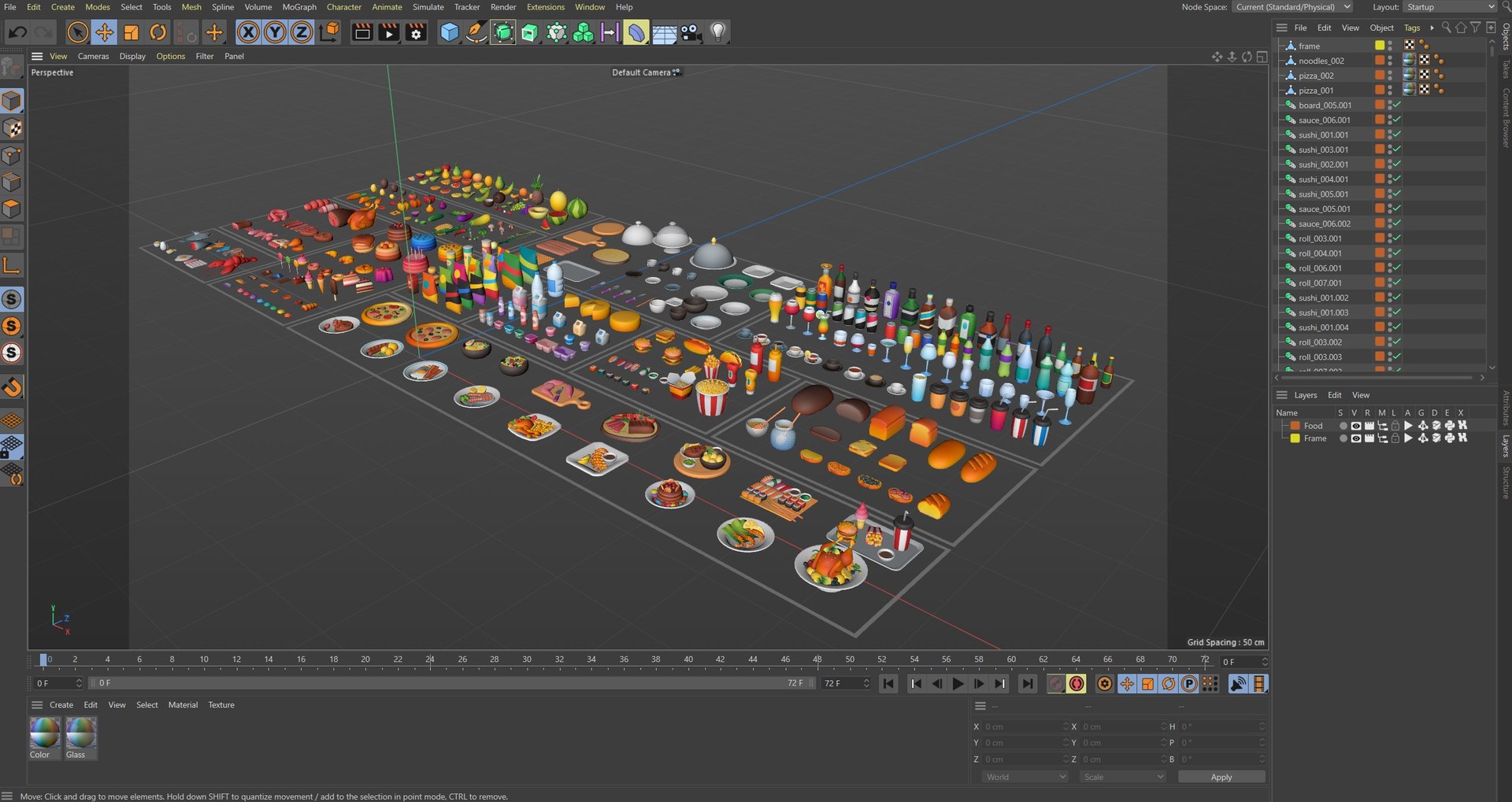1512x802 pixels.
Task: Activate the Move tool
Action: point(104,32)
